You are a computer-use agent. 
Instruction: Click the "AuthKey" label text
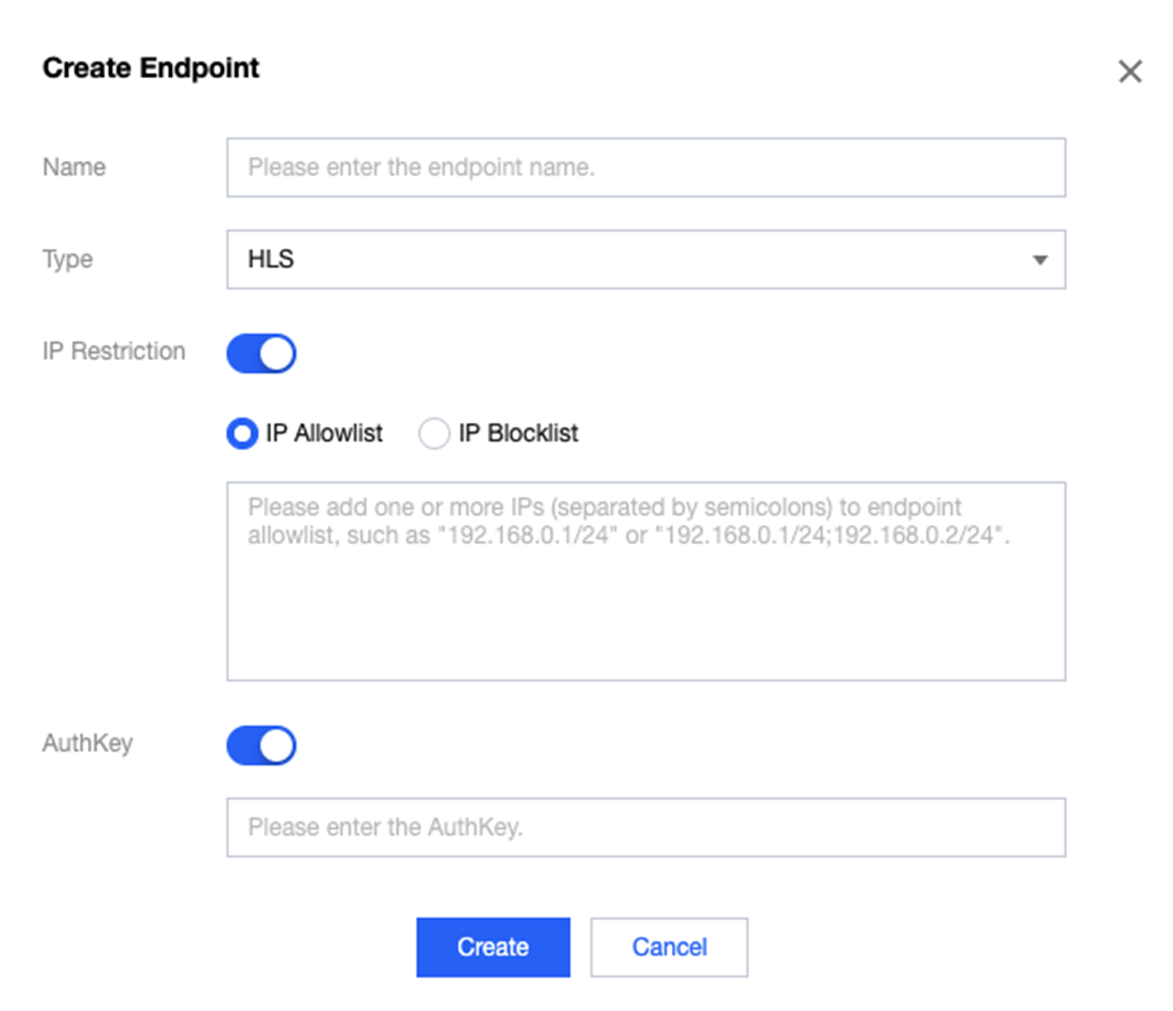coord(87,744)
